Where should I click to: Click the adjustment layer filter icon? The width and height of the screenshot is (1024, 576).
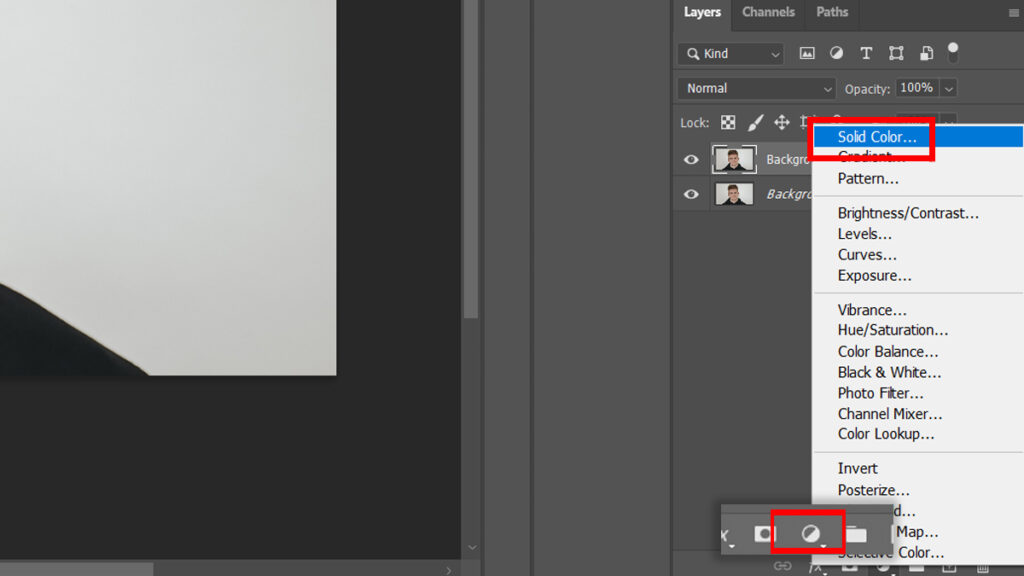tap(836, 54)
